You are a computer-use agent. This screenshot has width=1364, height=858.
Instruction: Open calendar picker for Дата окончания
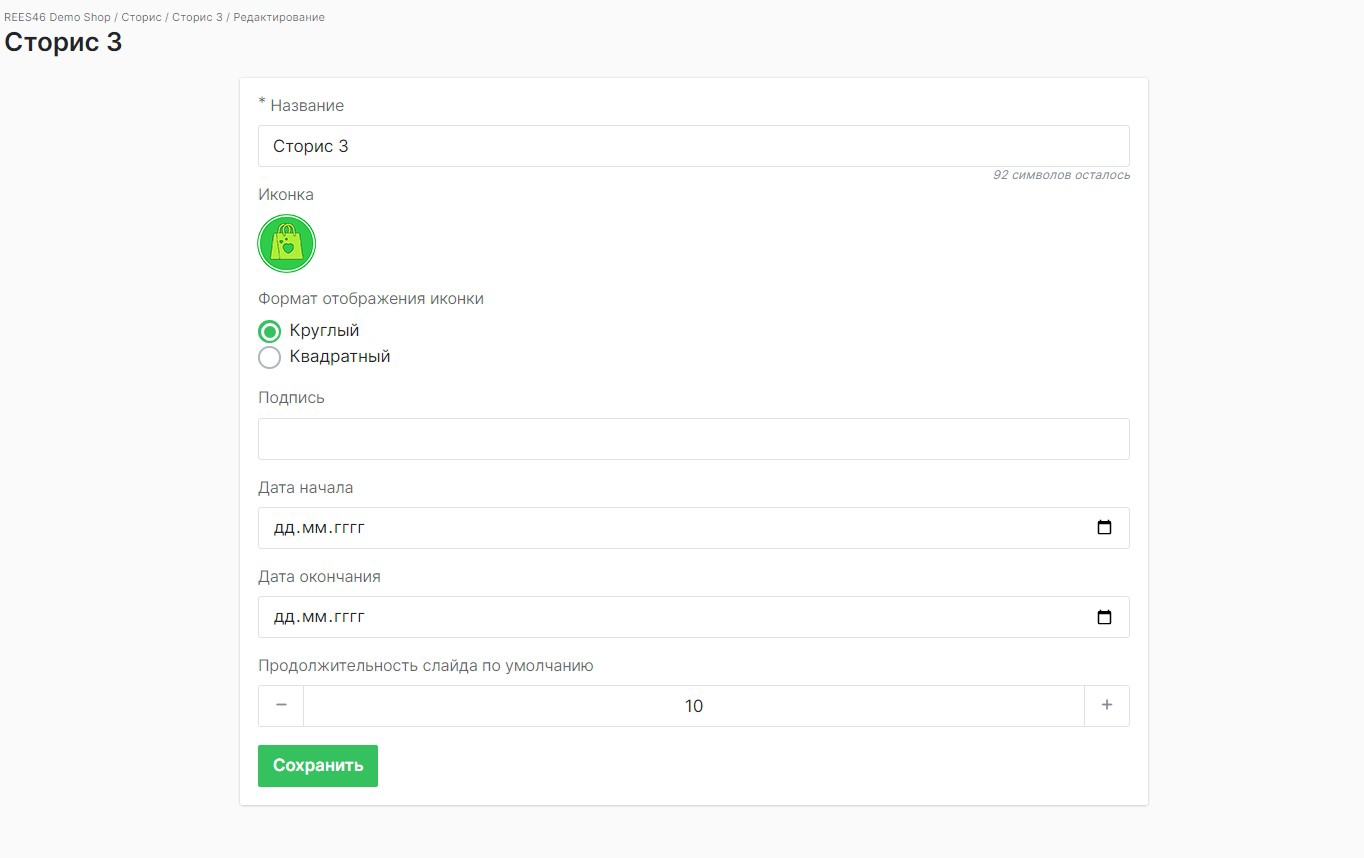(x=1104, y=617)
